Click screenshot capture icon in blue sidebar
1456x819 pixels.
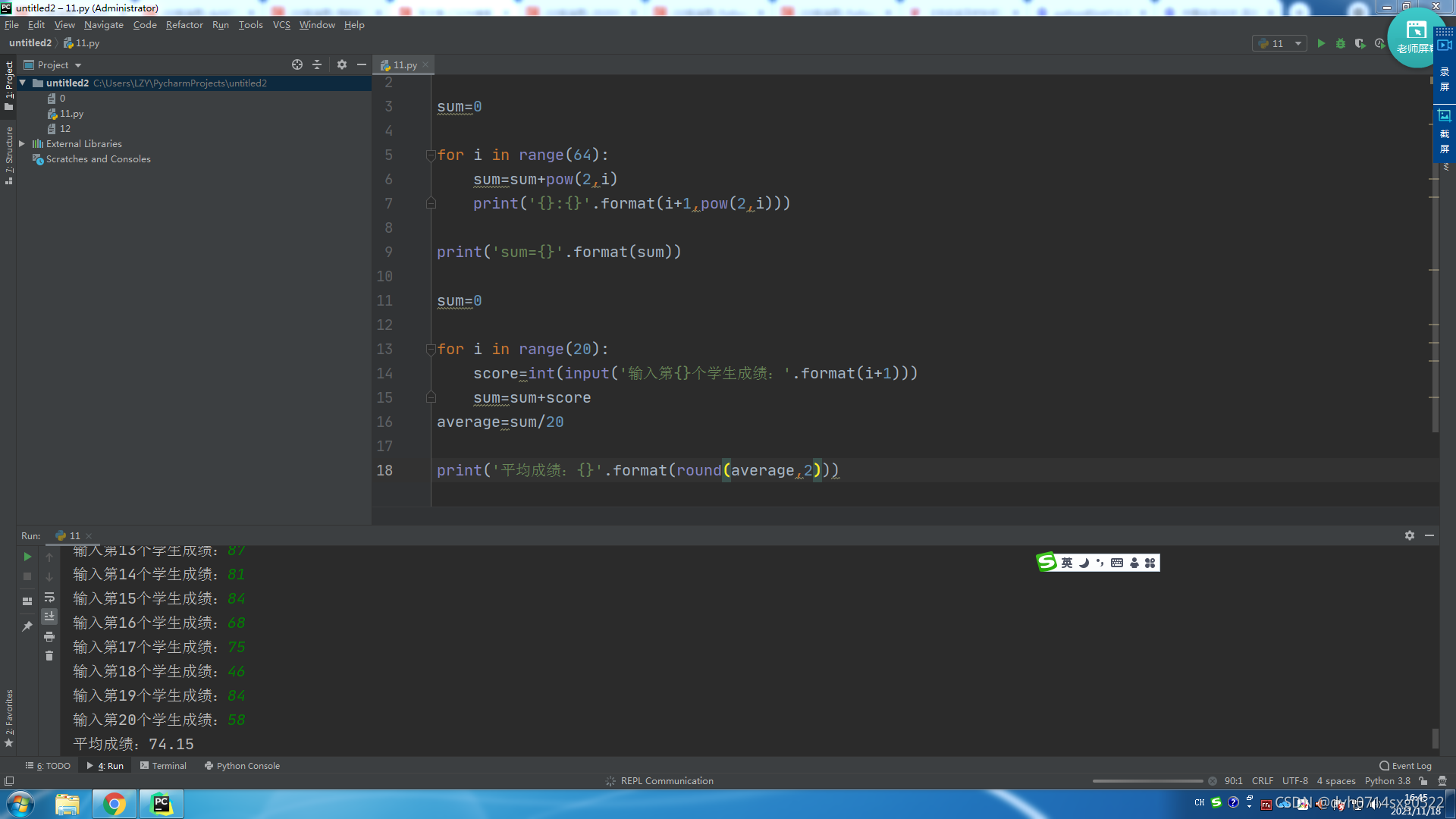tap(1445, 115)
